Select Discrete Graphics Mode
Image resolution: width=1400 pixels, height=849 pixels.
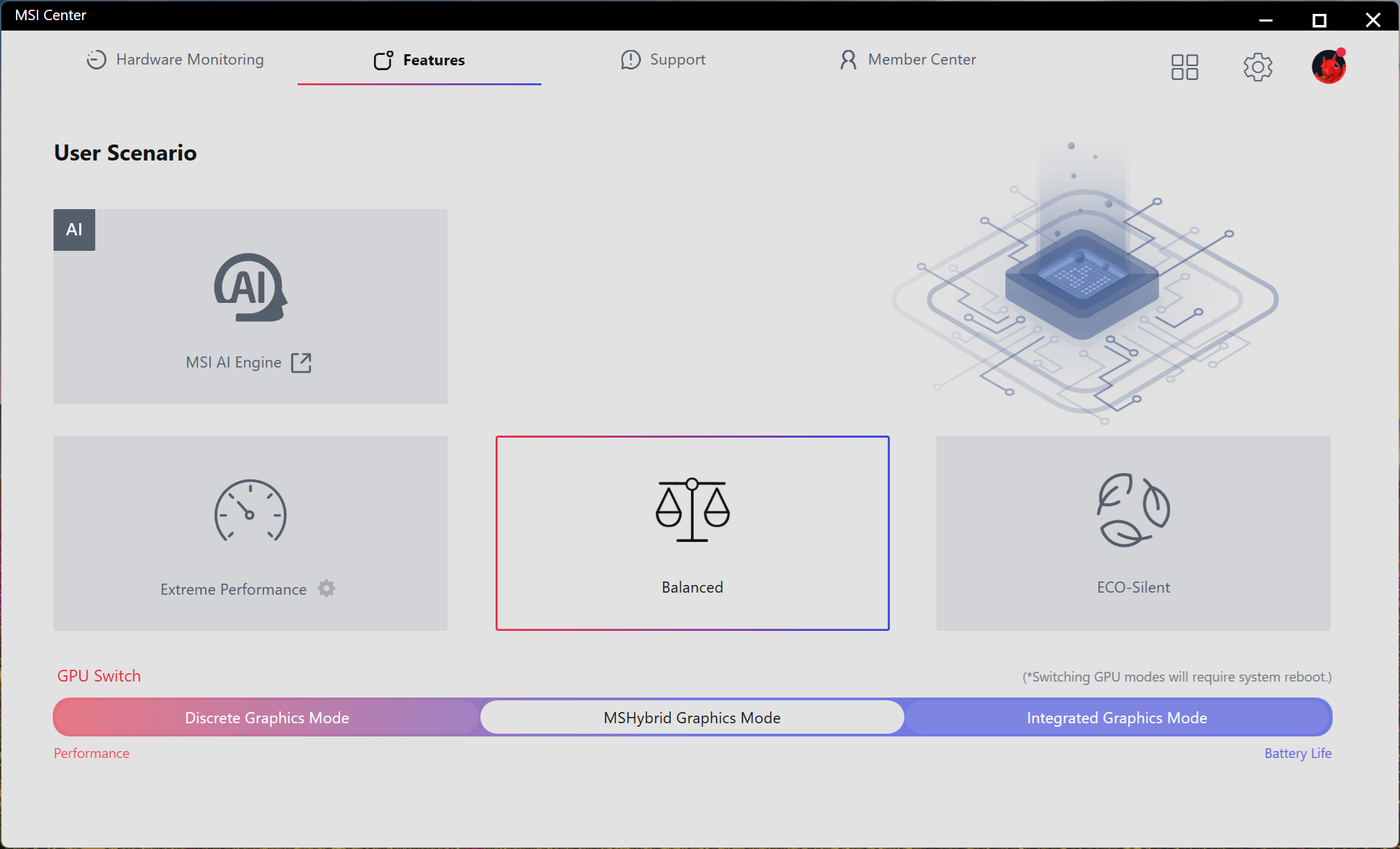[267, 718]
